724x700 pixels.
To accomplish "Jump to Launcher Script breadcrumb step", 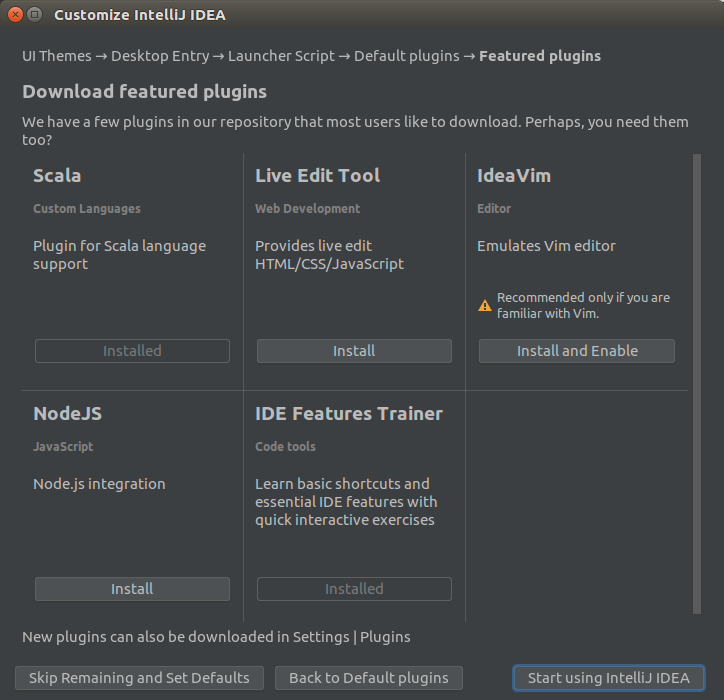I will (x=281, y=56).
